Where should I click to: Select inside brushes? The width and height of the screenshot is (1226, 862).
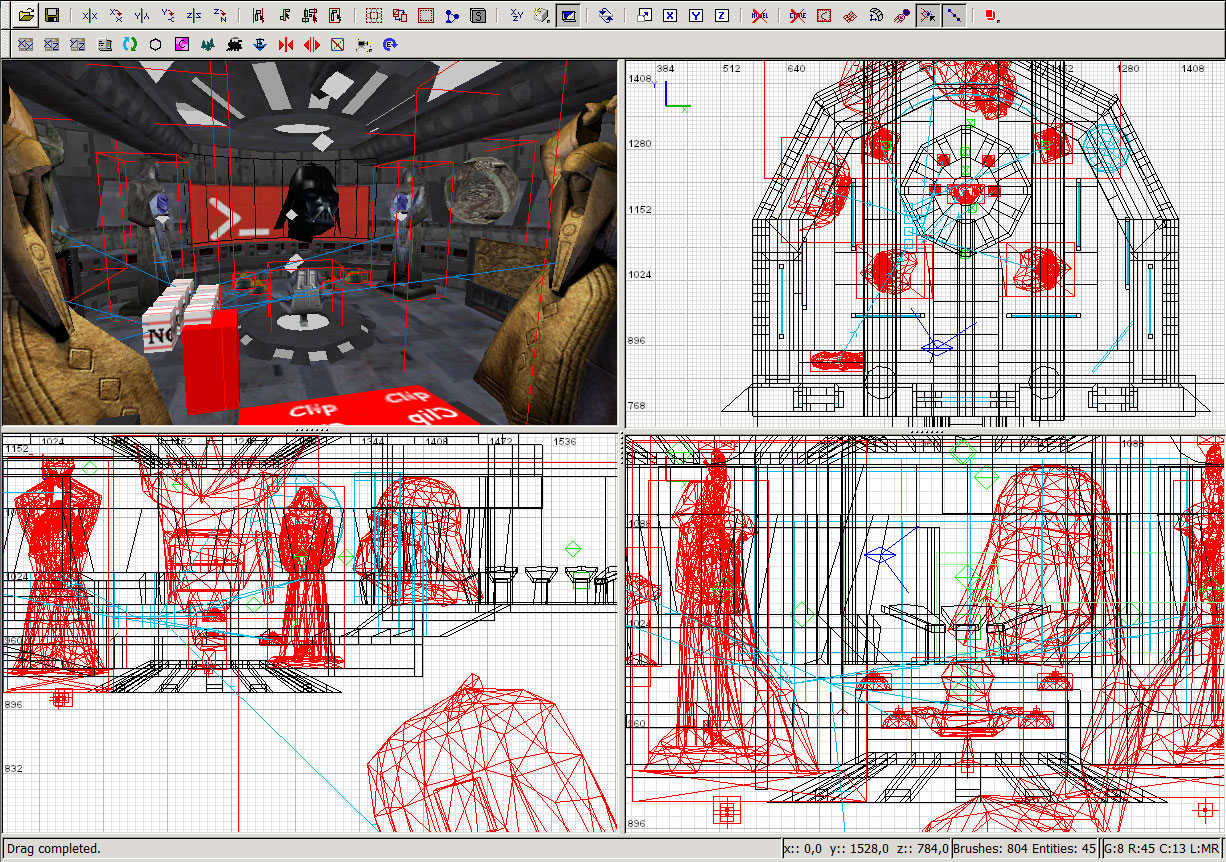335,15
